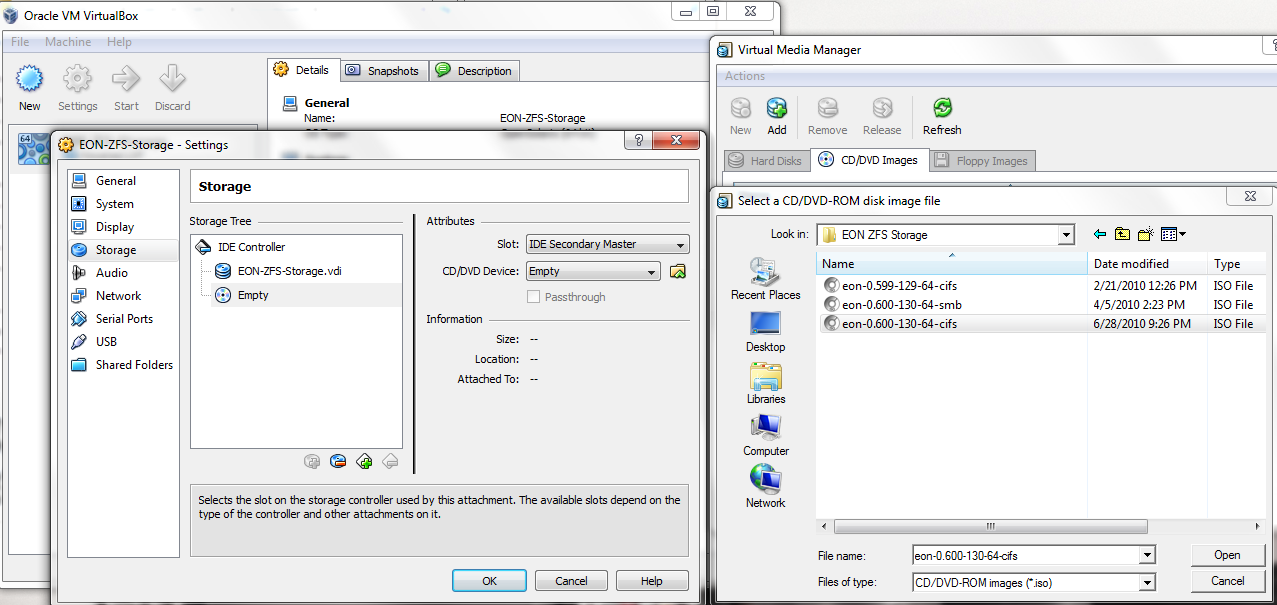Open the Help menu in VirtualBox
The width and height of the screenshot is (1277, 605).
click(x=119, y=42)
